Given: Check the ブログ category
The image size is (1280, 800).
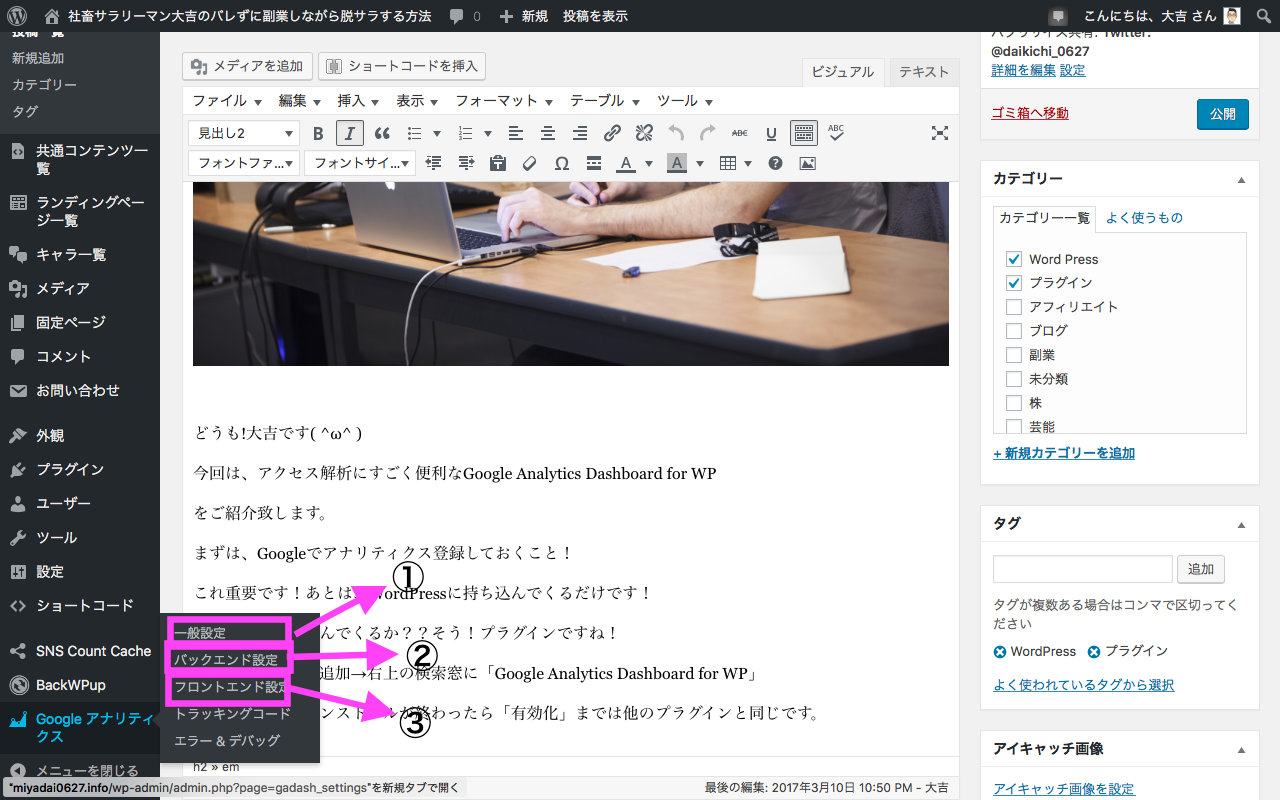Looking at the screenshot, I should click(x=1014, y=331).
